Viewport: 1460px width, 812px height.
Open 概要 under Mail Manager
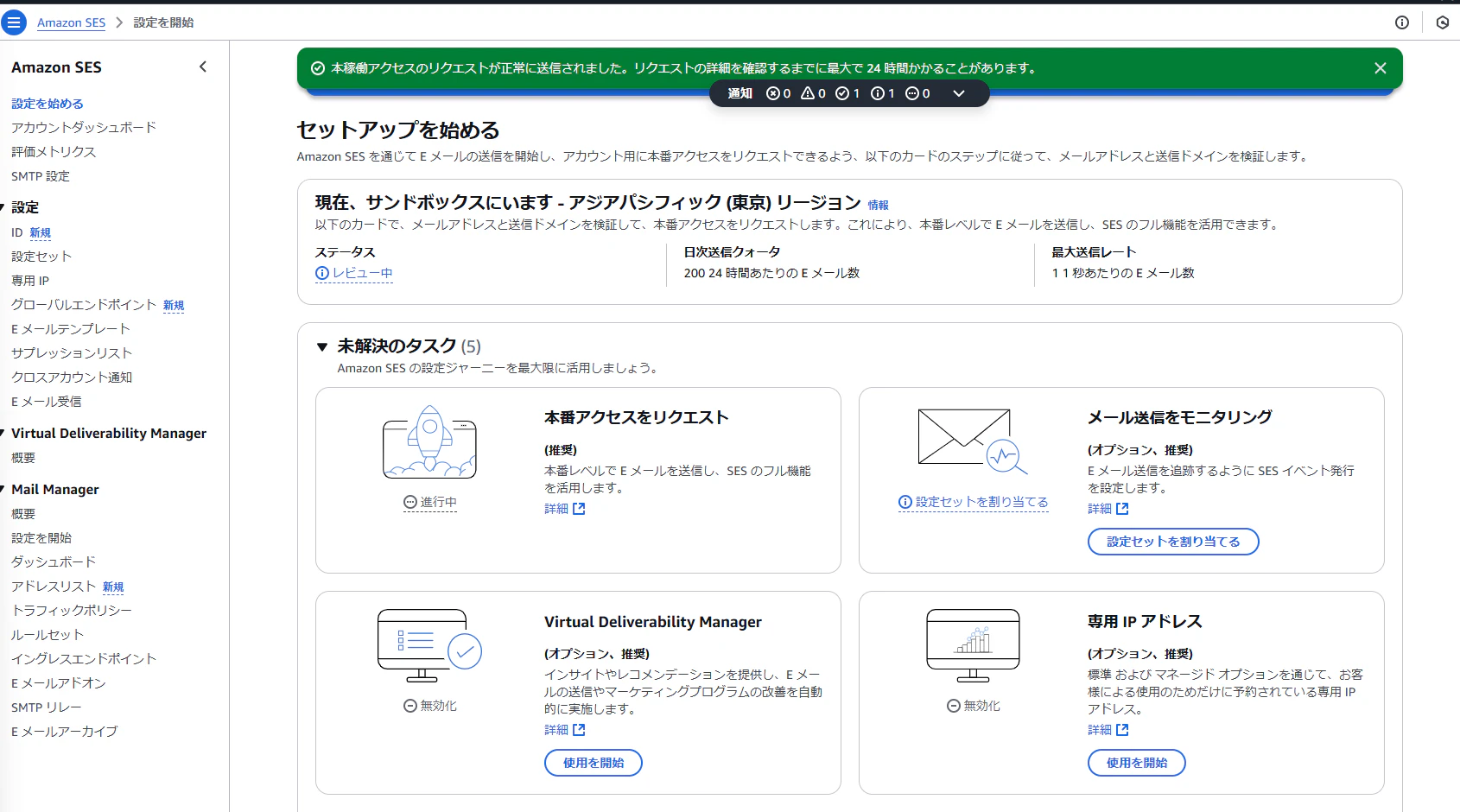point(23,514)
